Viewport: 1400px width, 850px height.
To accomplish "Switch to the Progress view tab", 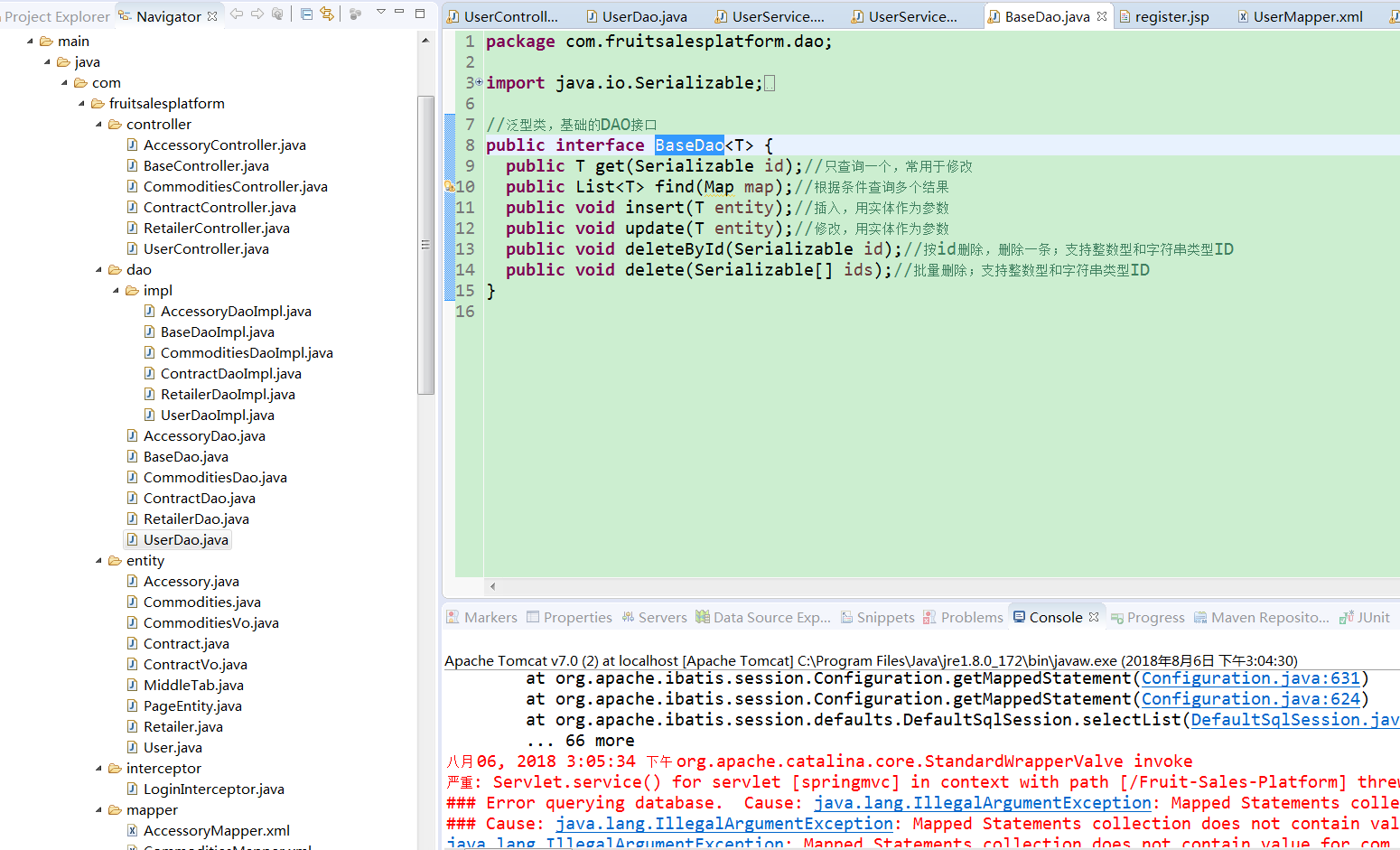I will tap(1147, 617).
